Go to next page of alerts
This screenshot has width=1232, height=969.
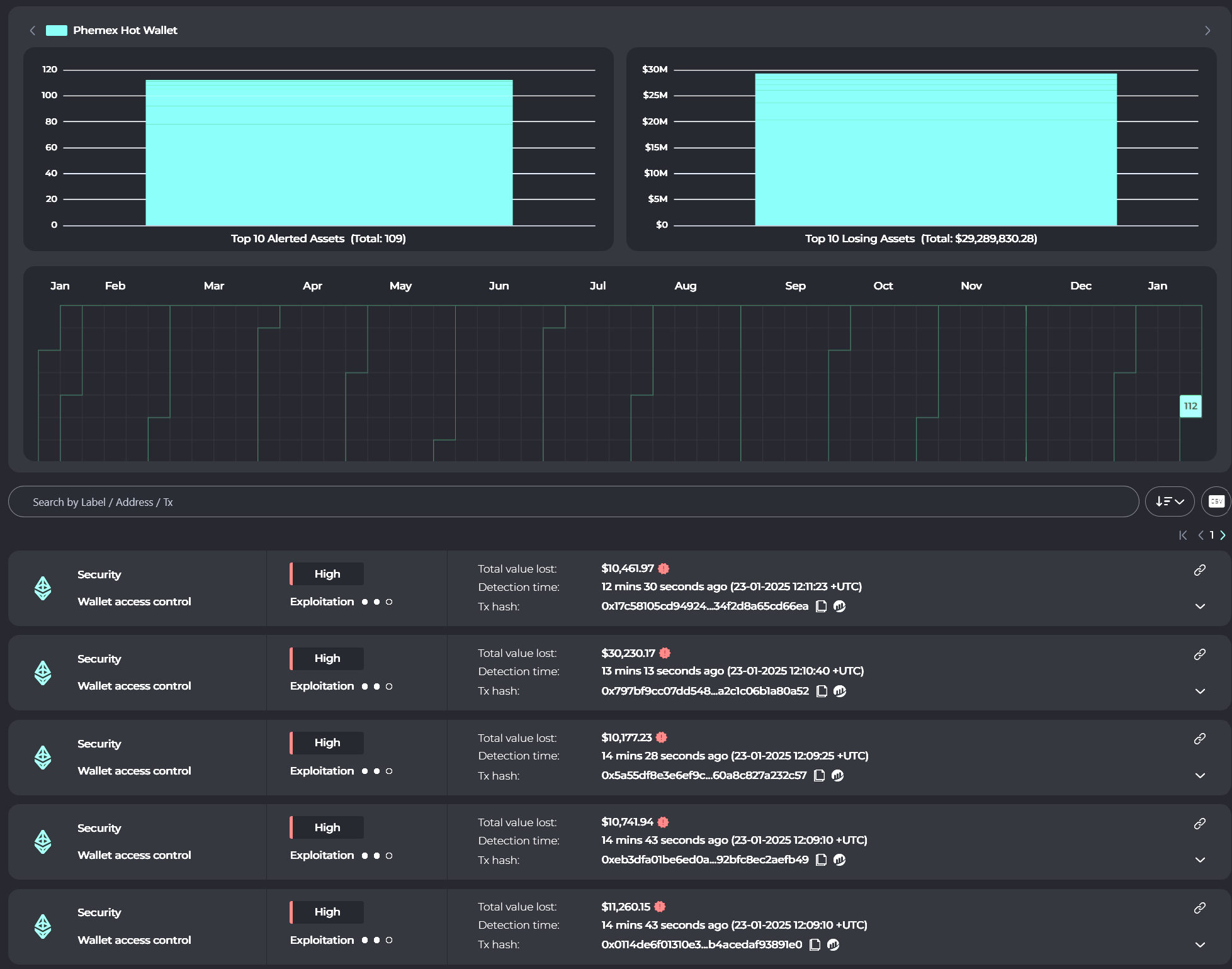[1223, 535]
